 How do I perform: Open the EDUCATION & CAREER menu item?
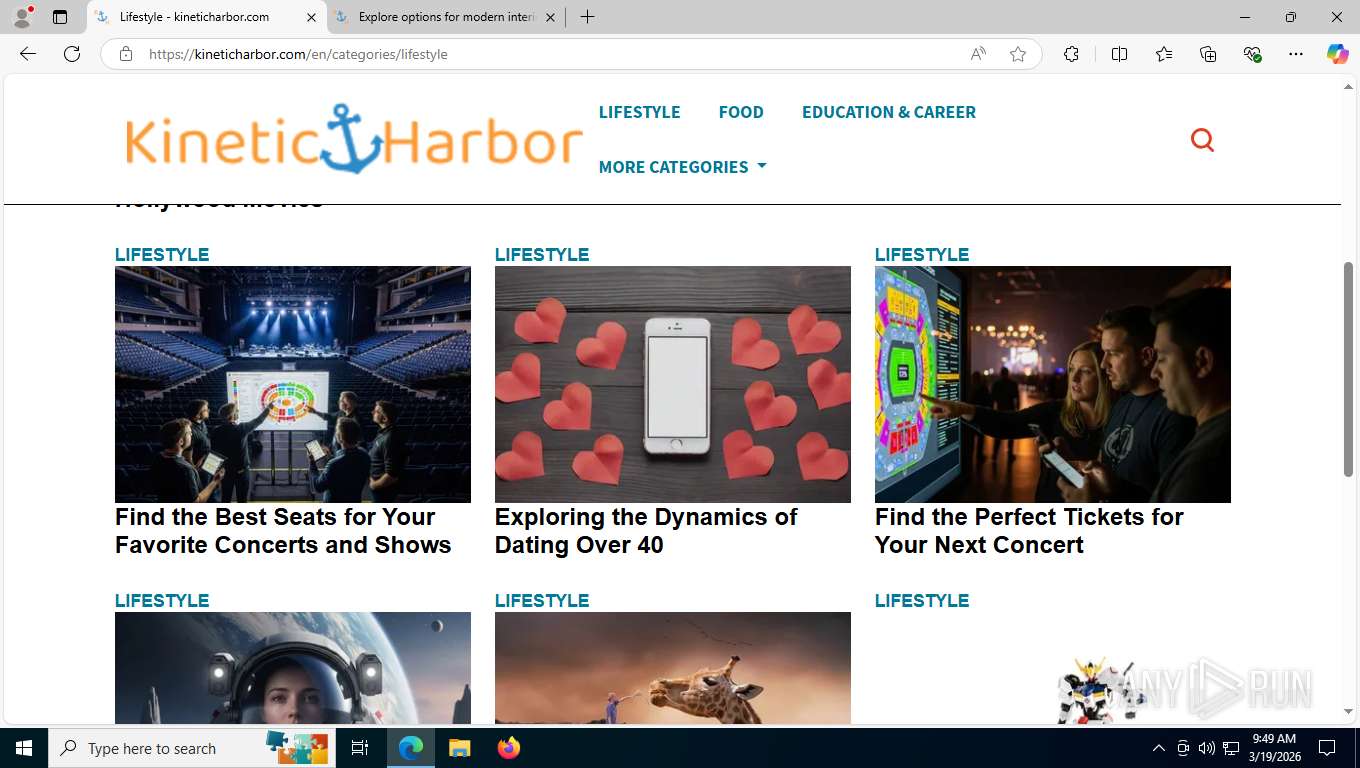889,112
